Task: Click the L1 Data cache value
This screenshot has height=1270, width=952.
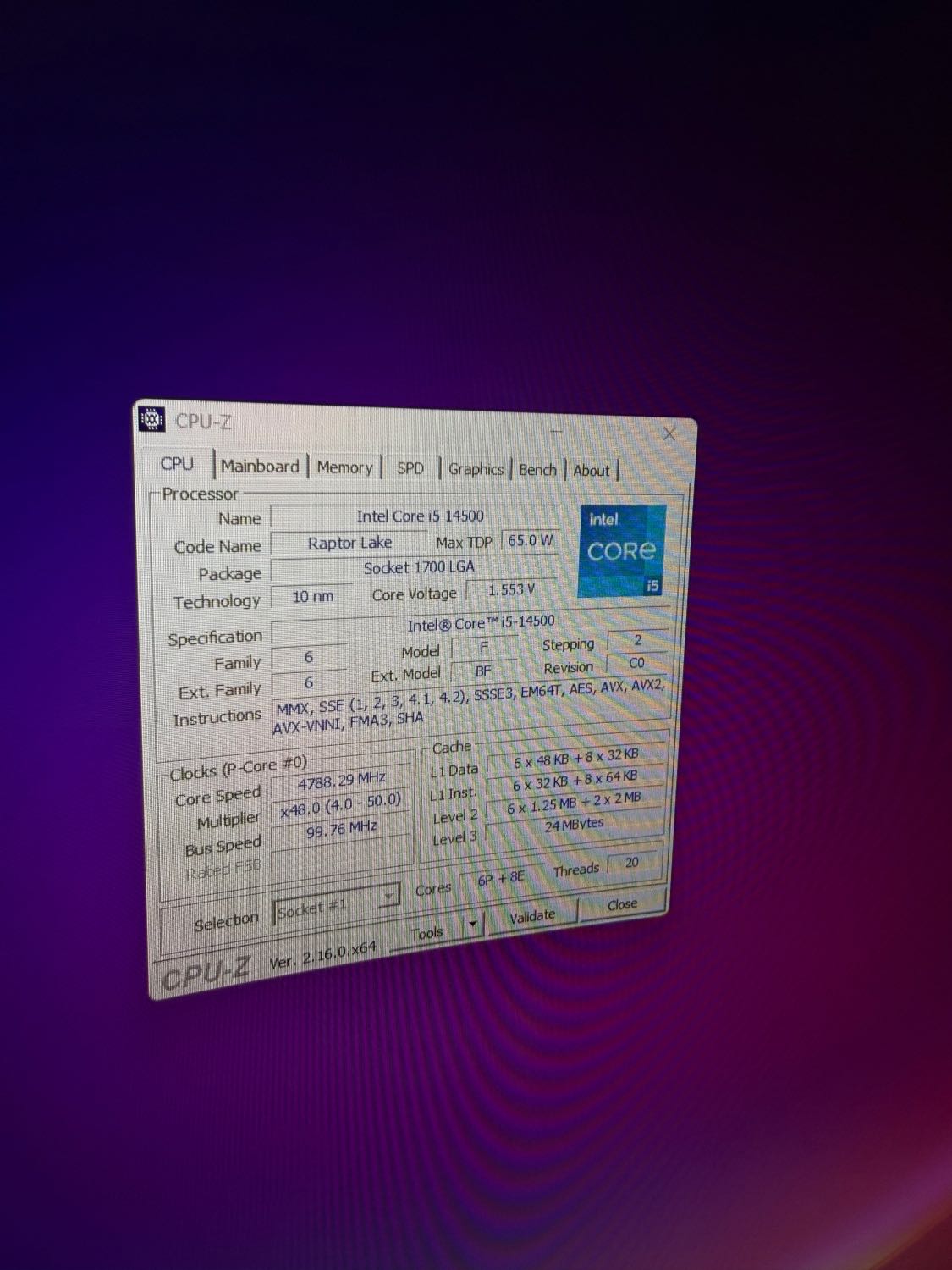Action: pyautogui.click(x=575, y=758)
